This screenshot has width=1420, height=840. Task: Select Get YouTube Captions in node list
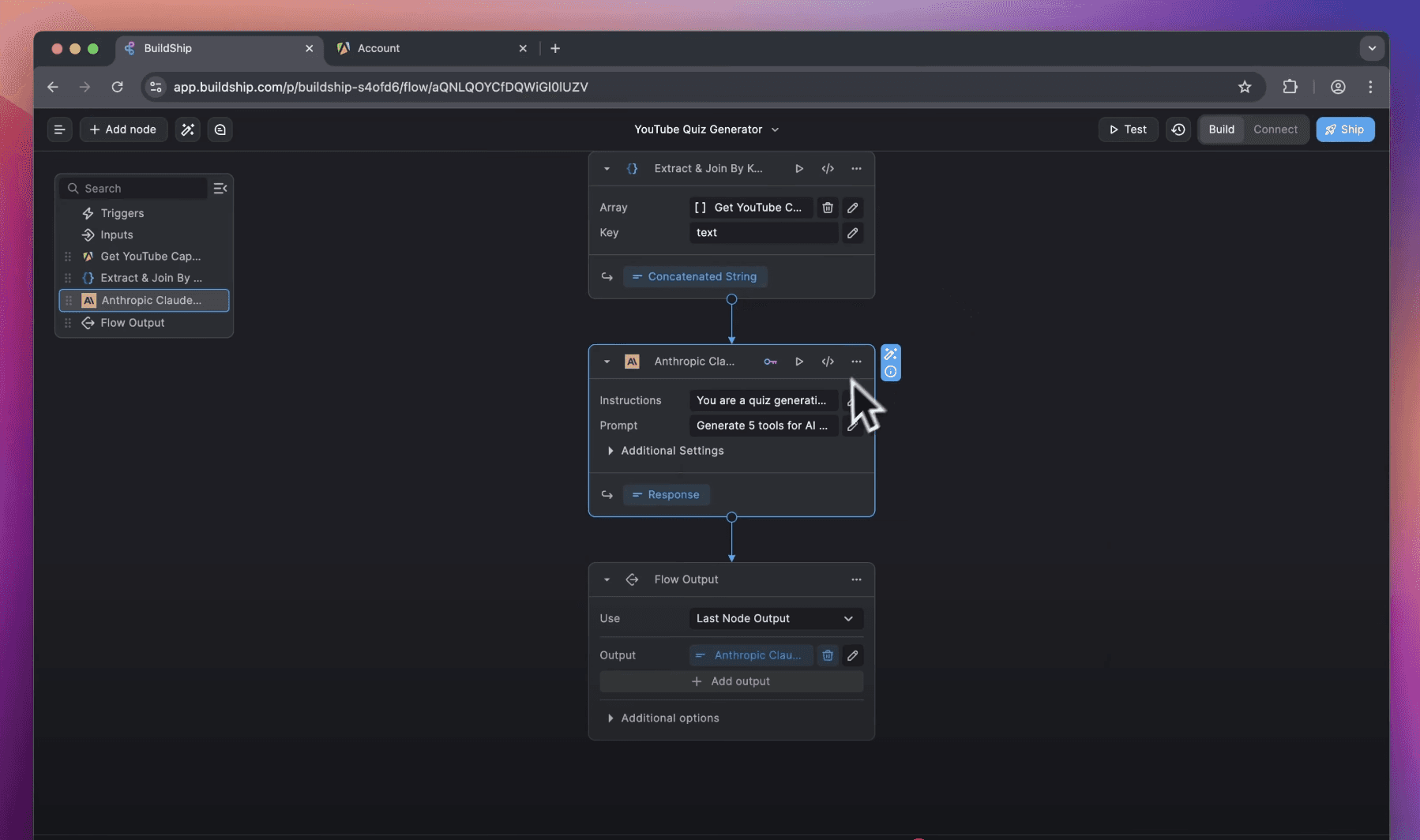(x=144, y=257)
